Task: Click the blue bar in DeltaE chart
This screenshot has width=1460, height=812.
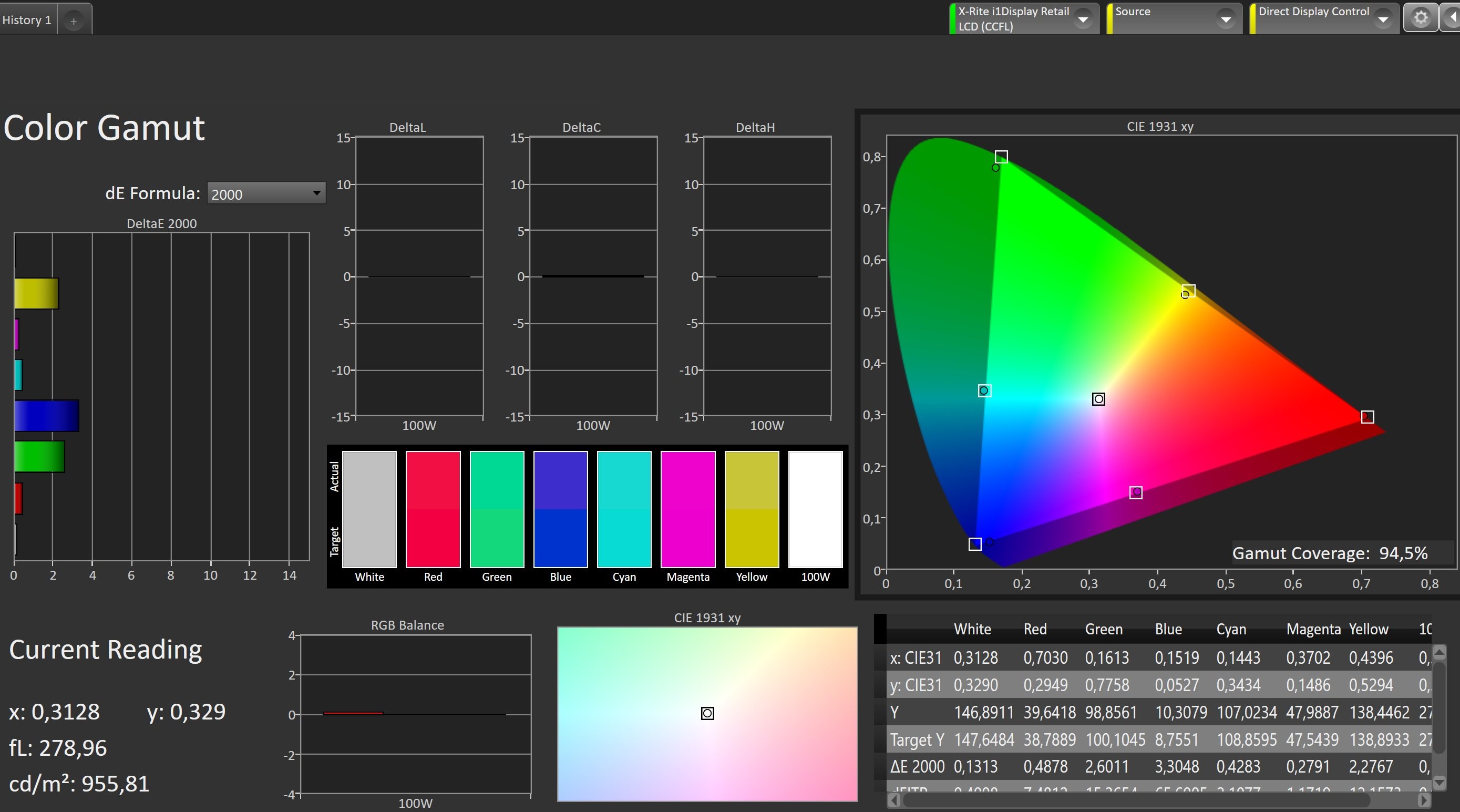Action: point(46,416)
